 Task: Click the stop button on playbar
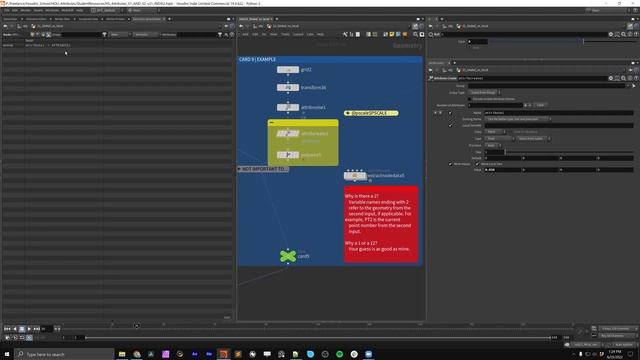click(22, 329)
